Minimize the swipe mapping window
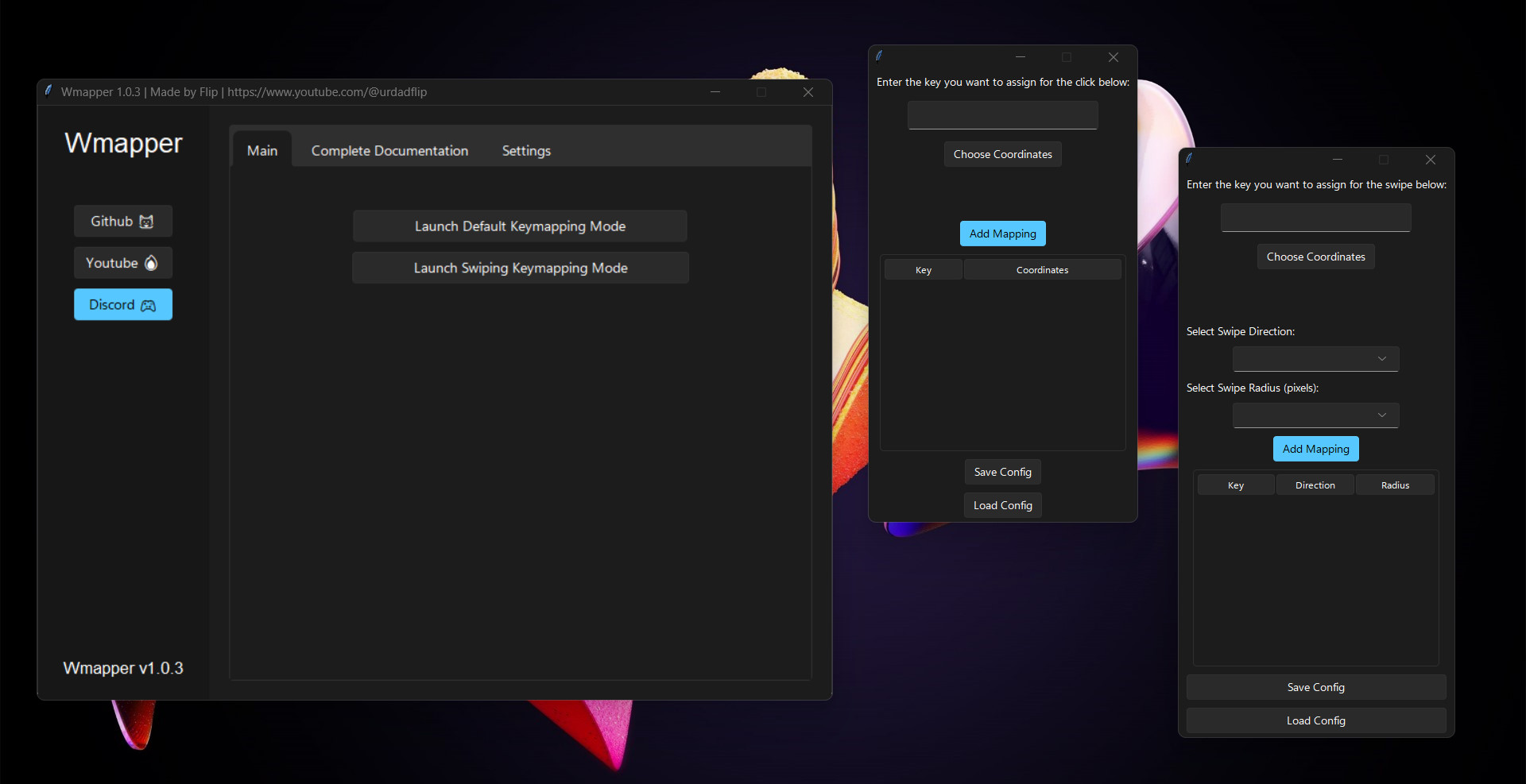This screenshot has width=1526, height=784. [1338, 160]
